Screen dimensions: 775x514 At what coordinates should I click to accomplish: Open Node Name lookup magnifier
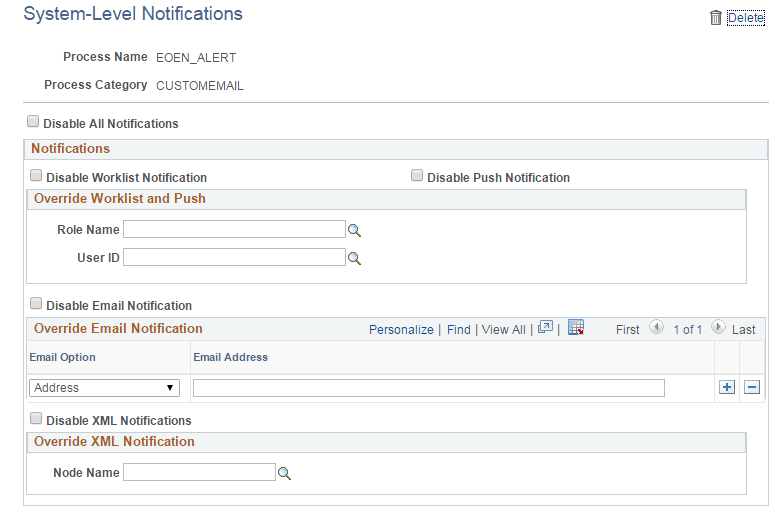point(284,473)
